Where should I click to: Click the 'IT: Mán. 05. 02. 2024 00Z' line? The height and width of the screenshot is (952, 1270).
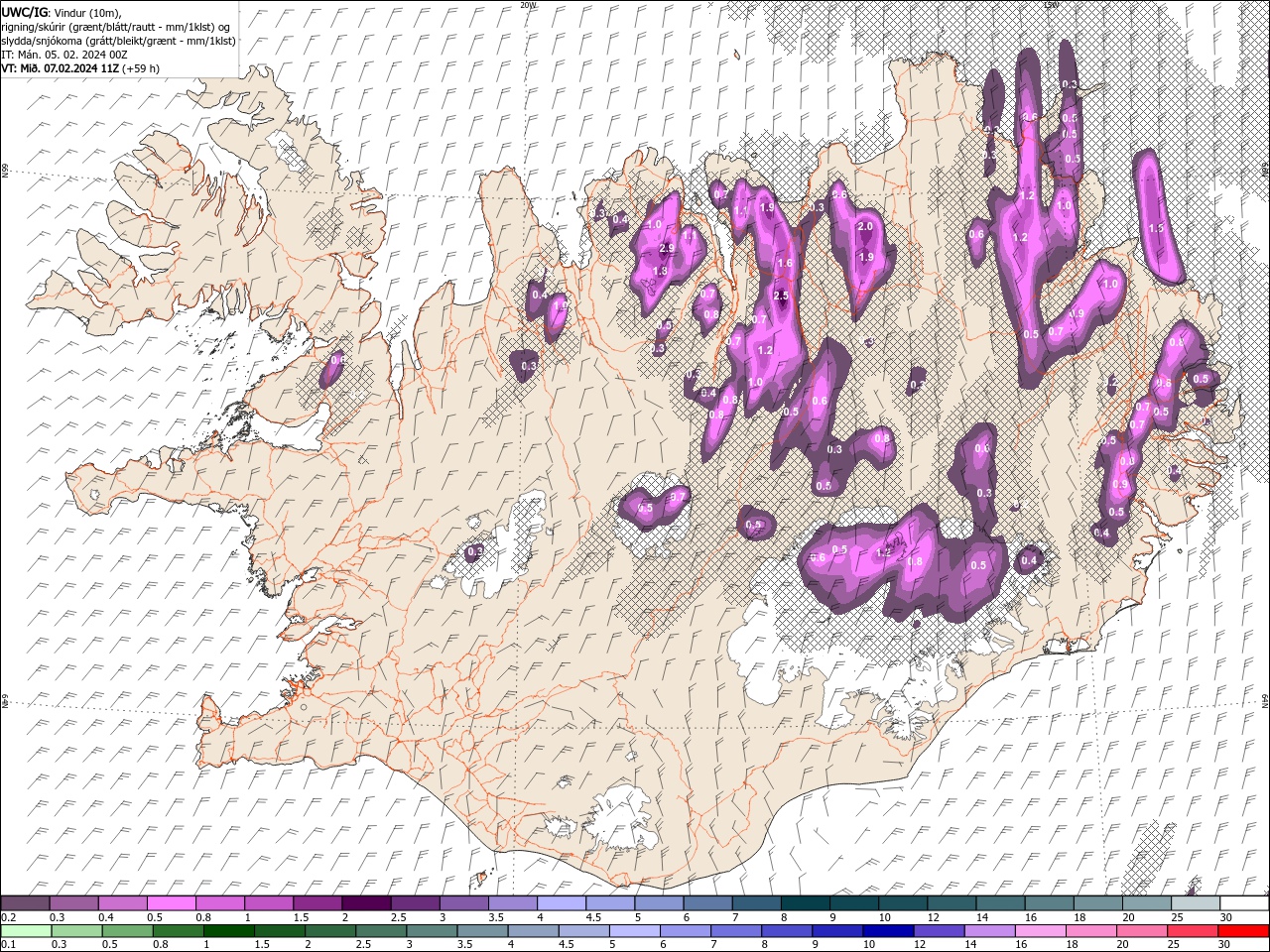tap(65, 54)
